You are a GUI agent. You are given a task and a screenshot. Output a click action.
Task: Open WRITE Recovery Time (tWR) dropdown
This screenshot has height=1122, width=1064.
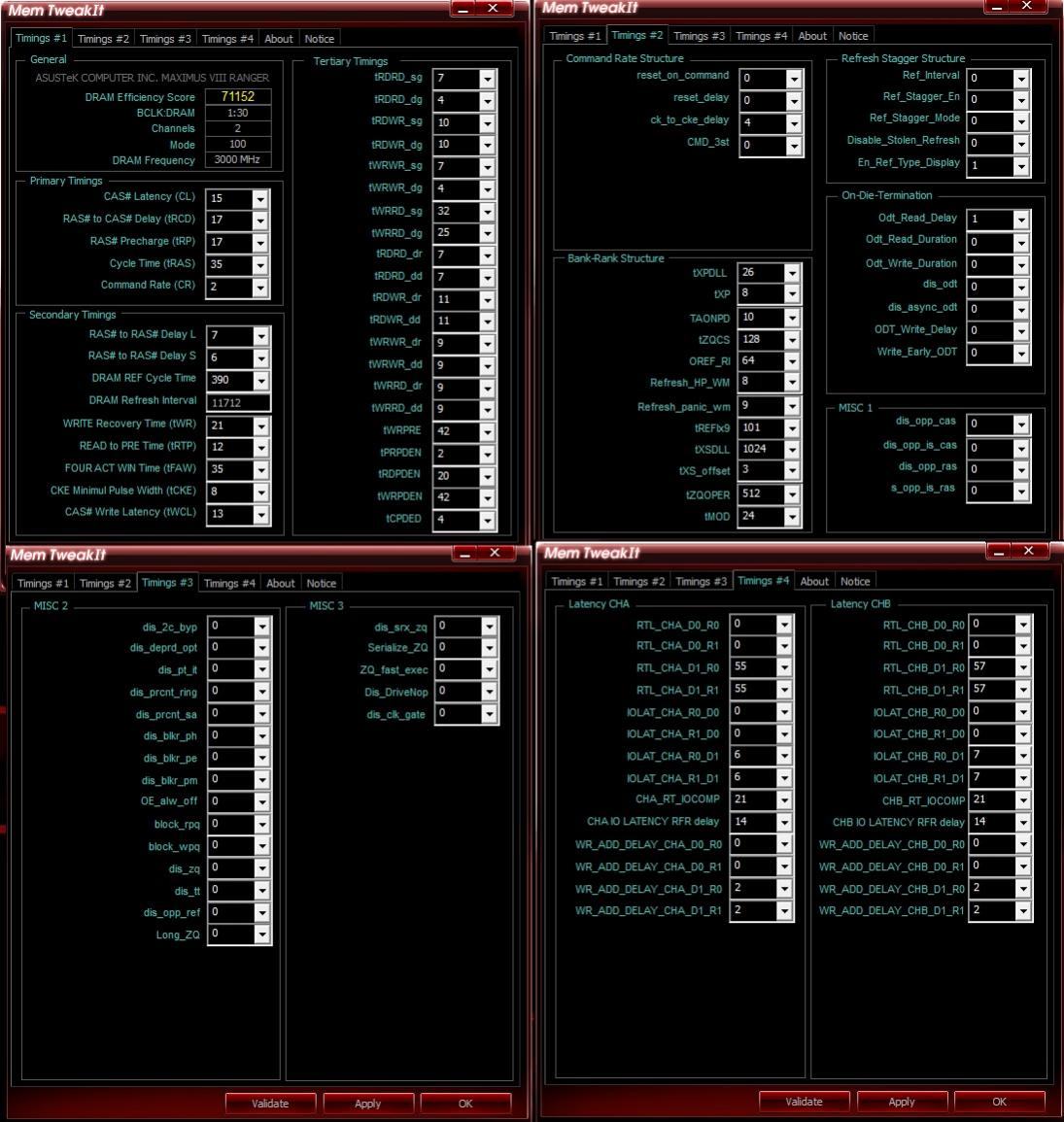click(x=261, y=425)
